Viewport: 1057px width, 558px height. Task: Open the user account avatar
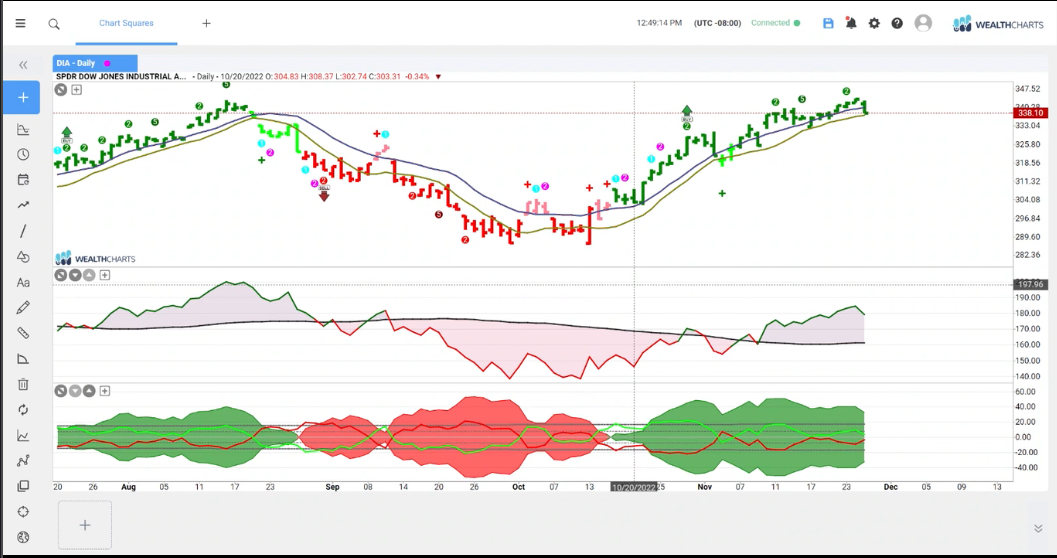tap(923, 23)
